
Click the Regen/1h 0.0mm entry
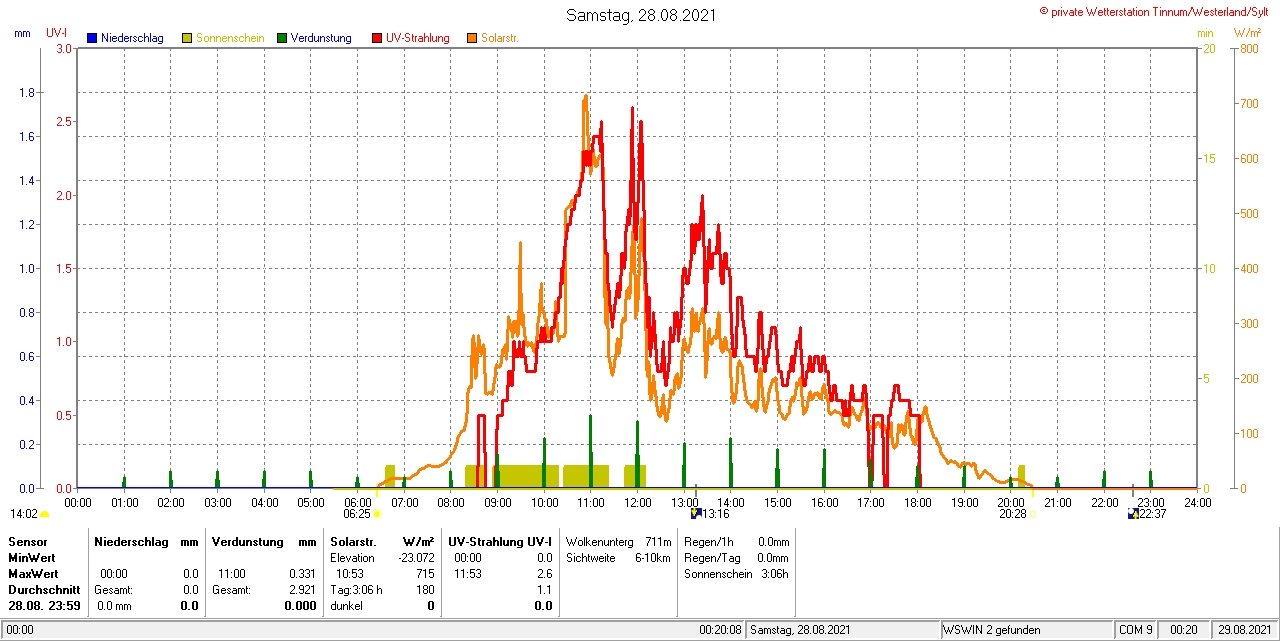(x=736, y=542)
